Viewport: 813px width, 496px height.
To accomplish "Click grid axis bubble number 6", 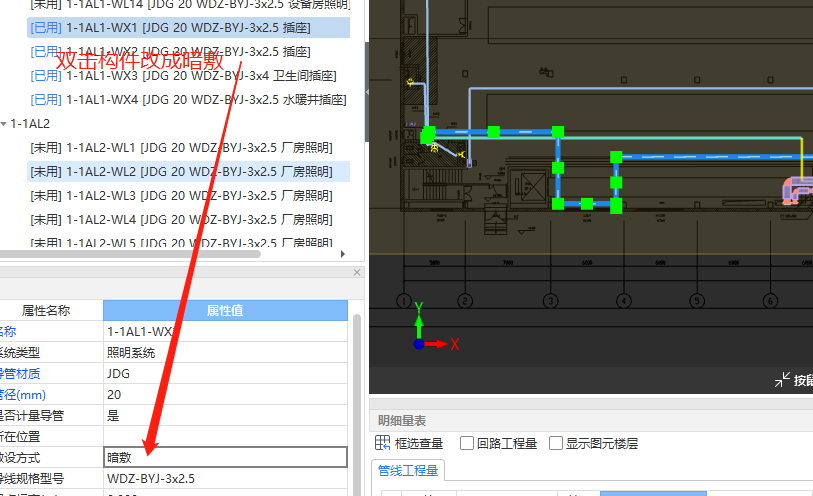I will point(770,301).
